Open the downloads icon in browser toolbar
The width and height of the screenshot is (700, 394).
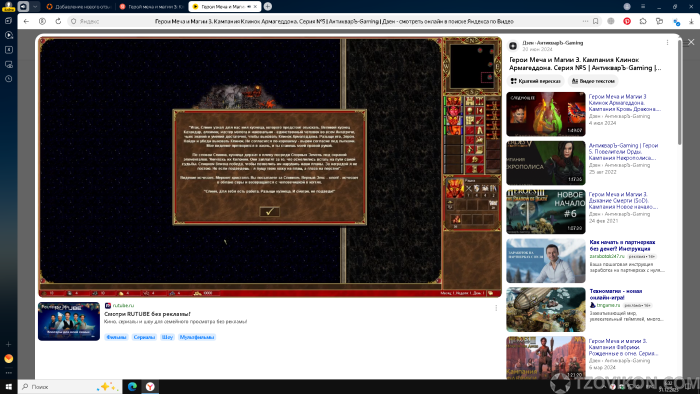click(x=692, y=21)
